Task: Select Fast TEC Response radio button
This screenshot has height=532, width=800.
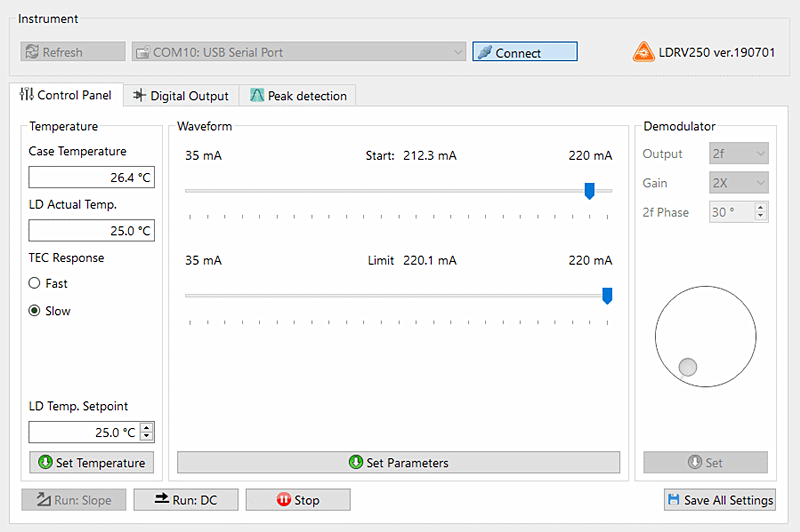Action: pyautogui.click(x=35, y=284)
